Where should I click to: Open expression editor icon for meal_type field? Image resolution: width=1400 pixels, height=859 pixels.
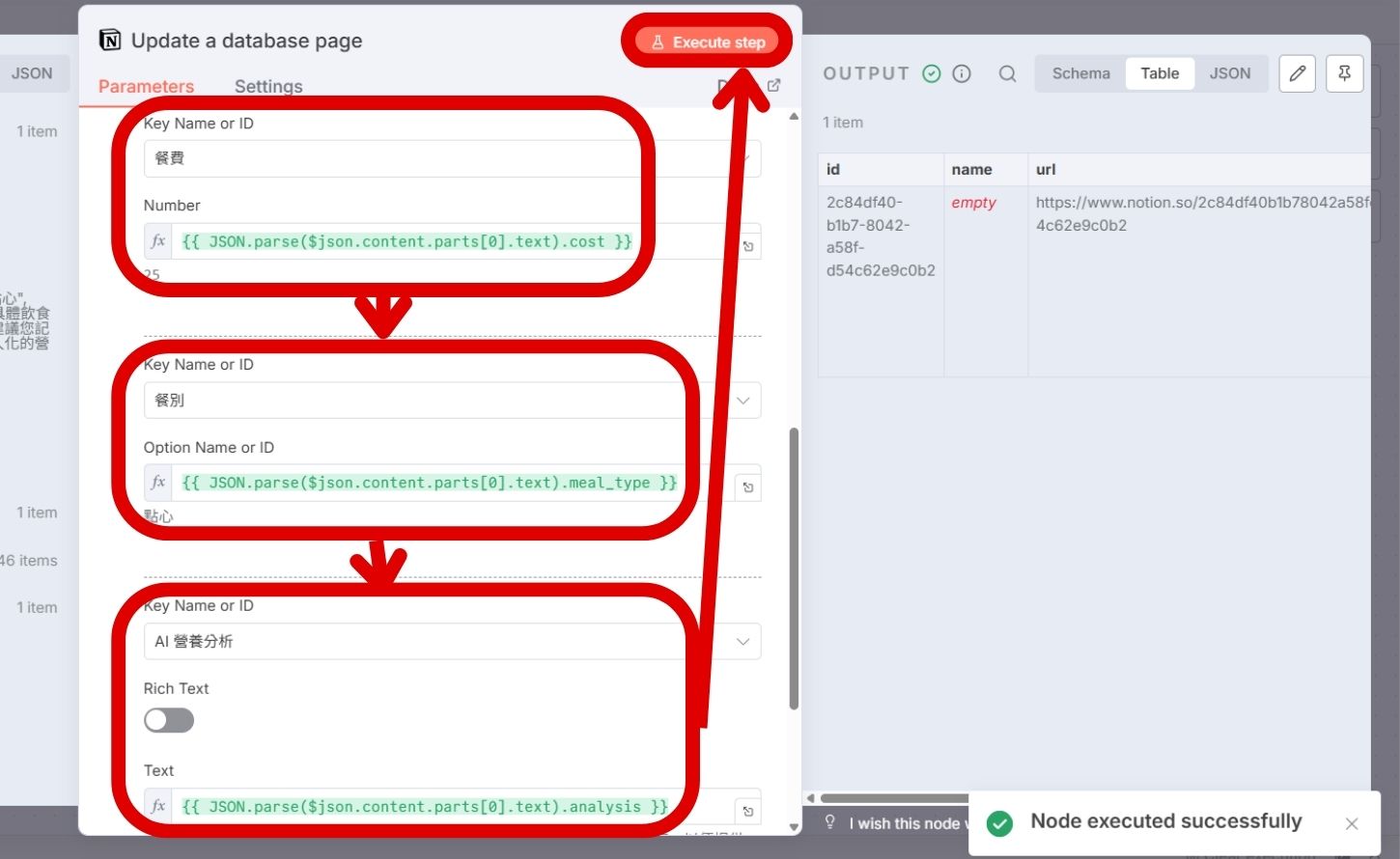pos(747,487)
